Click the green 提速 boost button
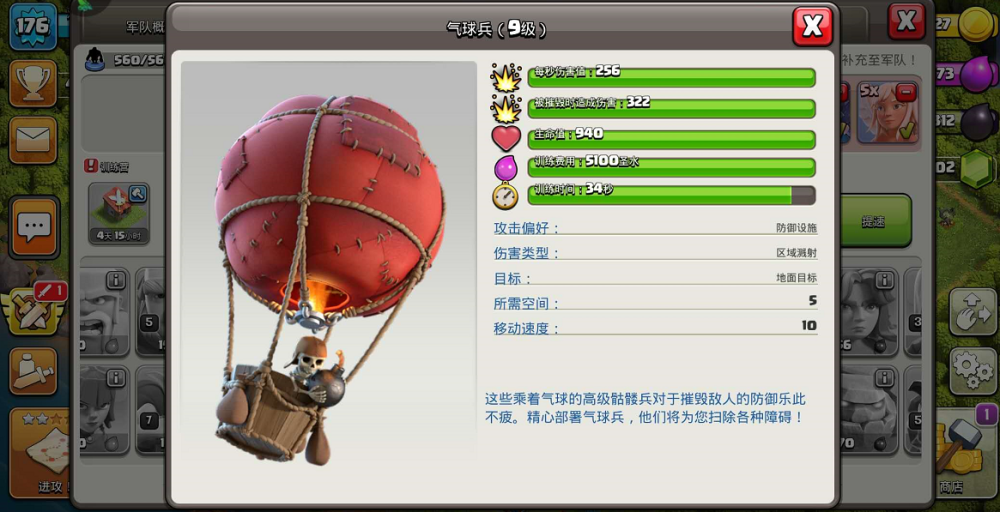This screenshot has height=512, width=1000. tap(876, 221)
